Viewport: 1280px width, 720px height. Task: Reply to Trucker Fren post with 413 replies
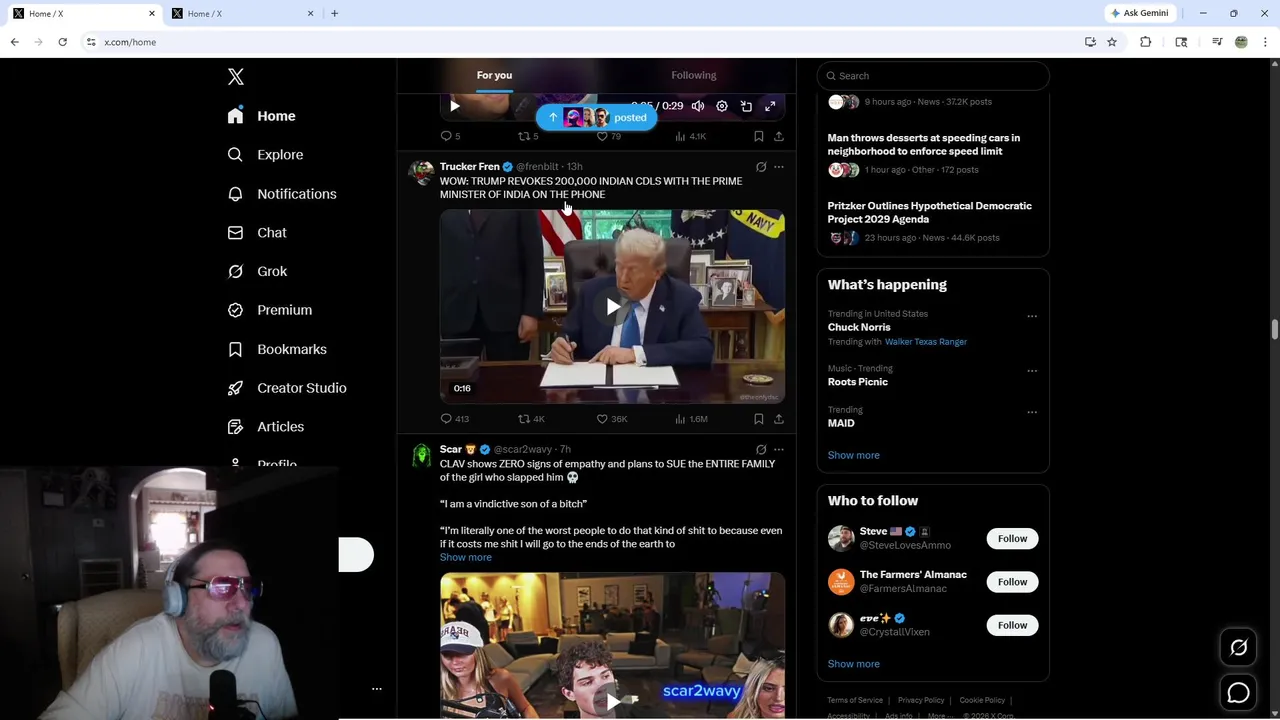(x=454, y=419)
